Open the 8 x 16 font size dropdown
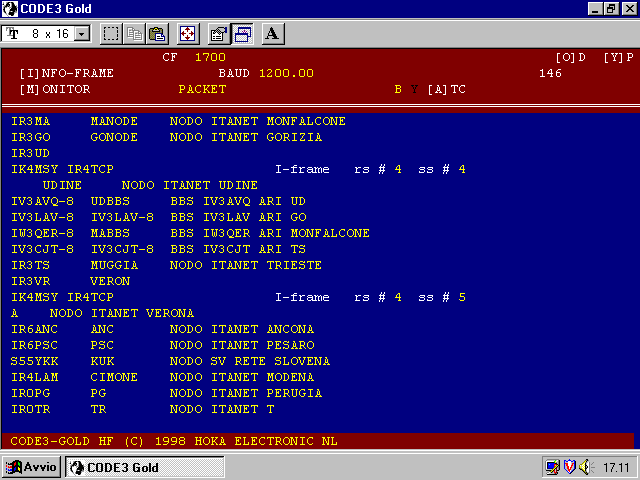The height and width of the screenshot is (480, 640). (82, 34)
